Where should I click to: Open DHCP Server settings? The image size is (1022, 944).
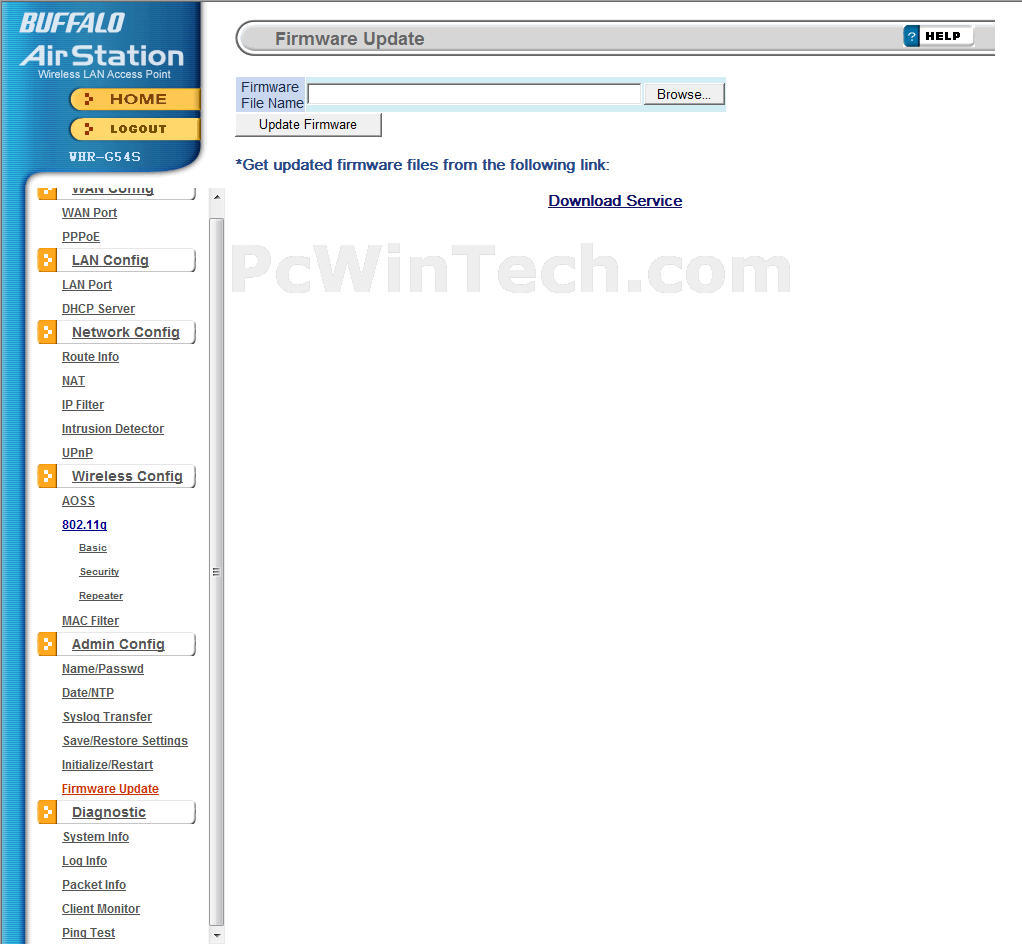point(98,308)
